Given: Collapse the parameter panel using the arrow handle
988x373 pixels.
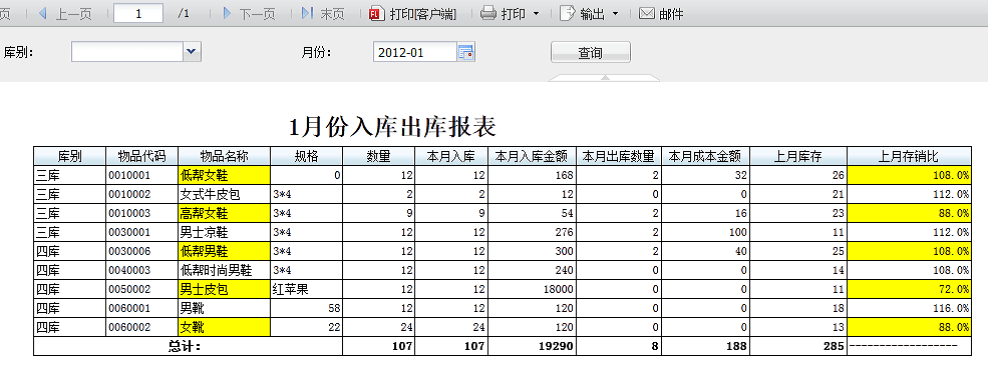Looking at the screenshot, I should (x=604, y=77).
